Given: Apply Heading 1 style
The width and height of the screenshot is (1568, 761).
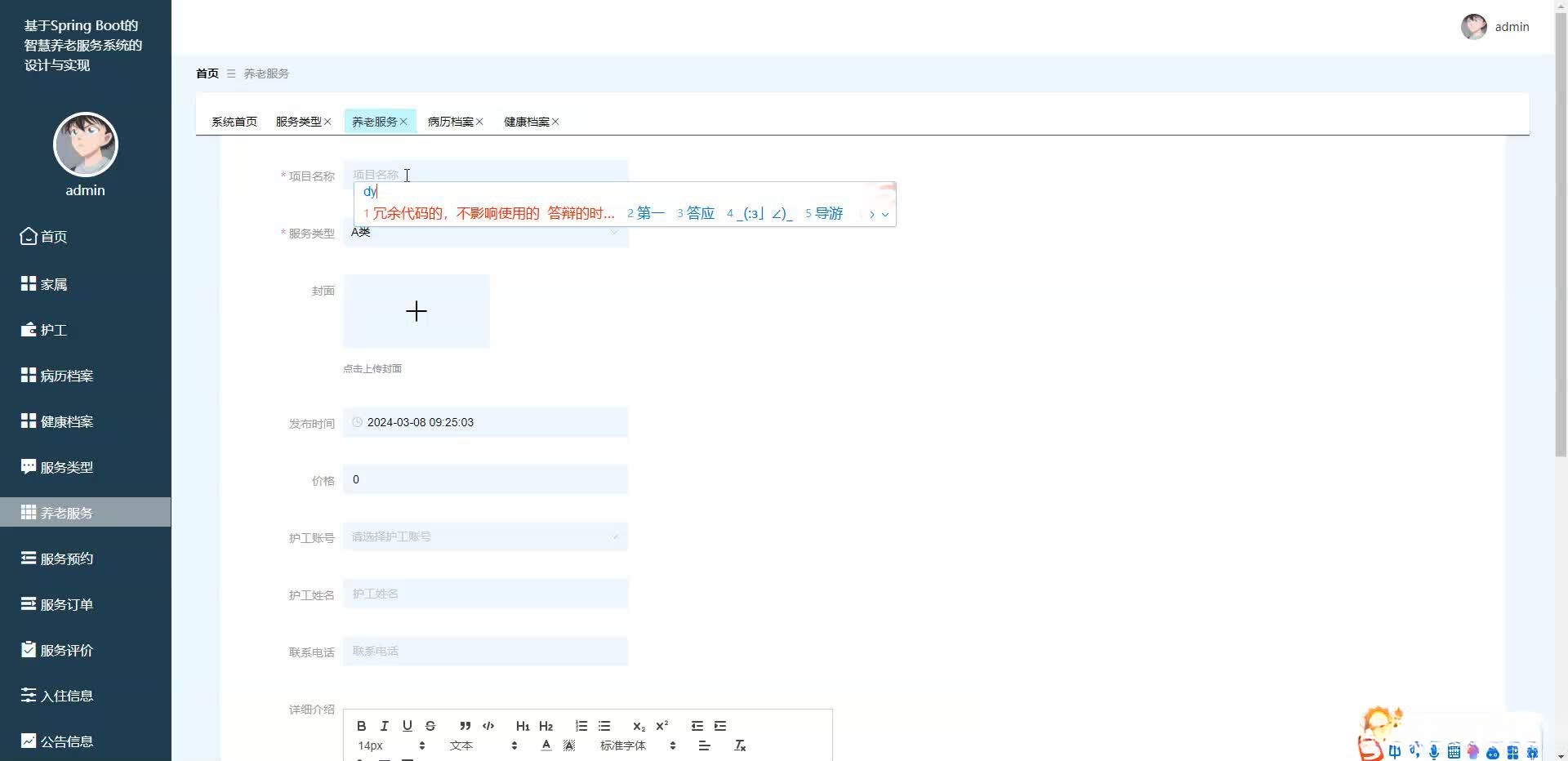Looking at the screenshot, I should coord(523,726).
